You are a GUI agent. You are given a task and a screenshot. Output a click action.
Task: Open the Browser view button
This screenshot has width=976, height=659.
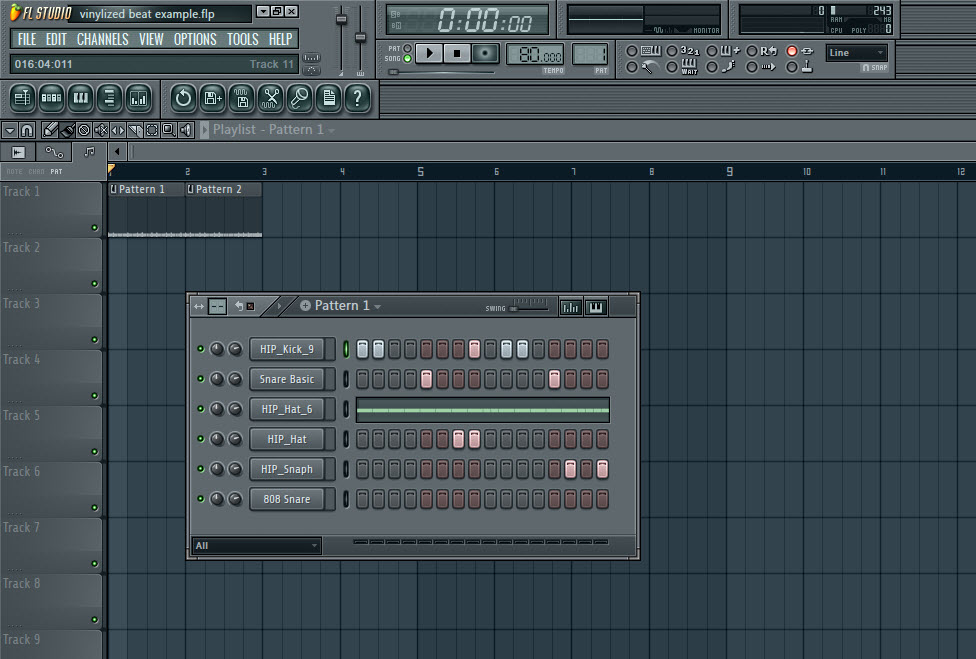[109, 98]
